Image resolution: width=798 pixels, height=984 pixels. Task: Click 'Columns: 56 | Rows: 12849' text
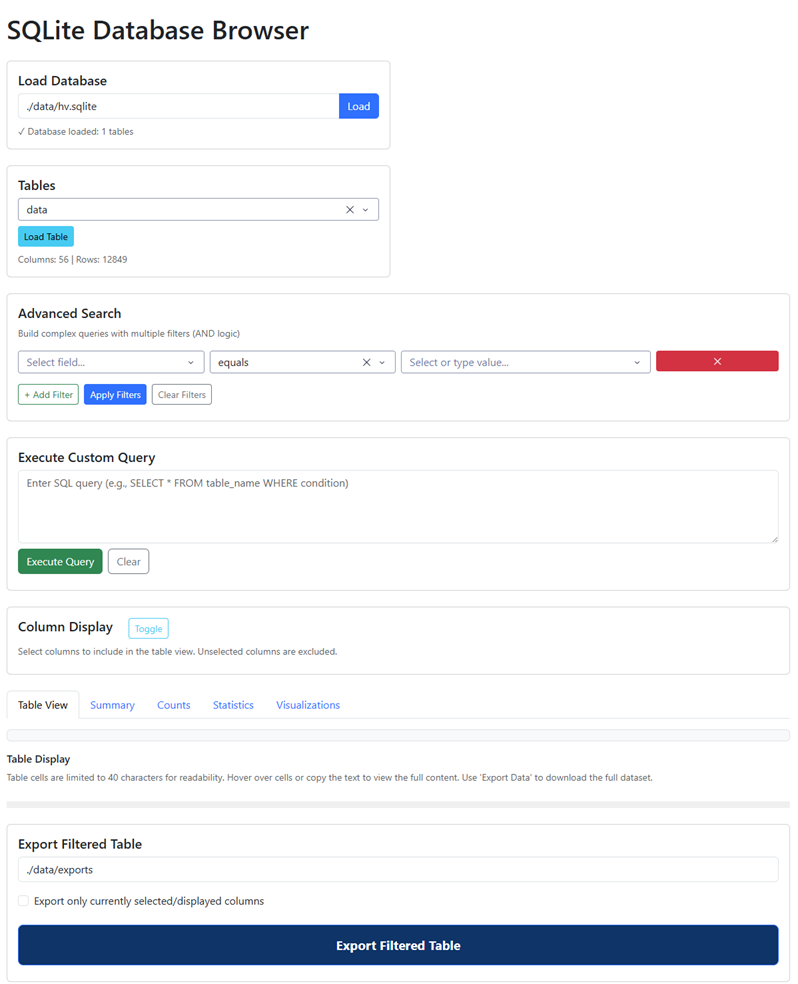click(x=73, y=259)
